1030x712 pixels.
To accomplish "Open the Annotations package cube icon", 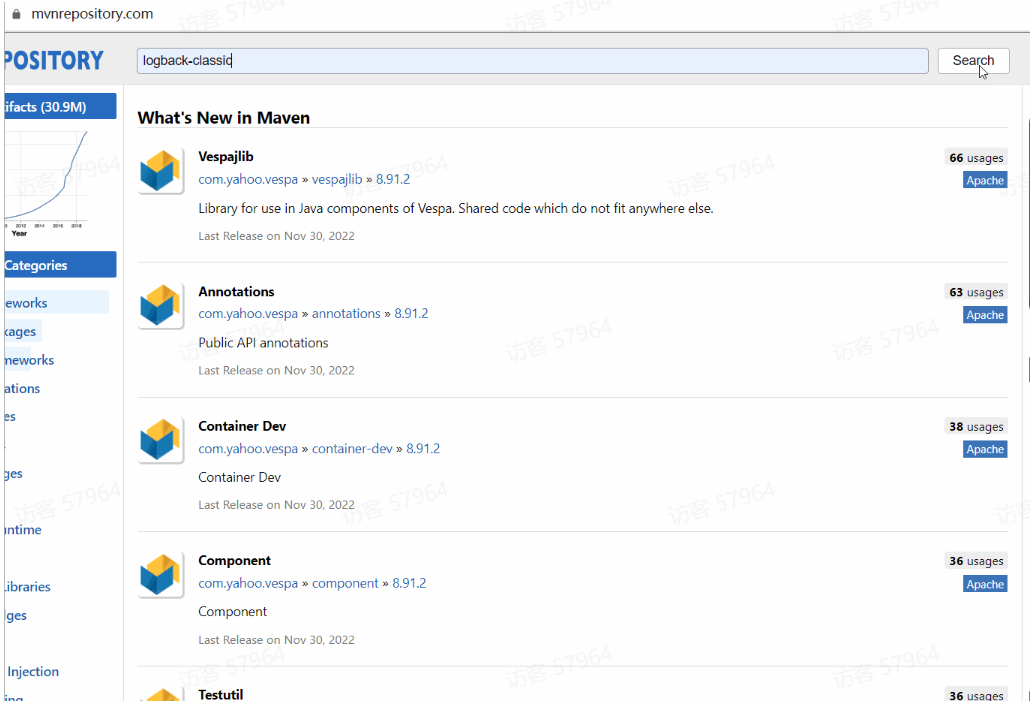I will tap(160, 306).
